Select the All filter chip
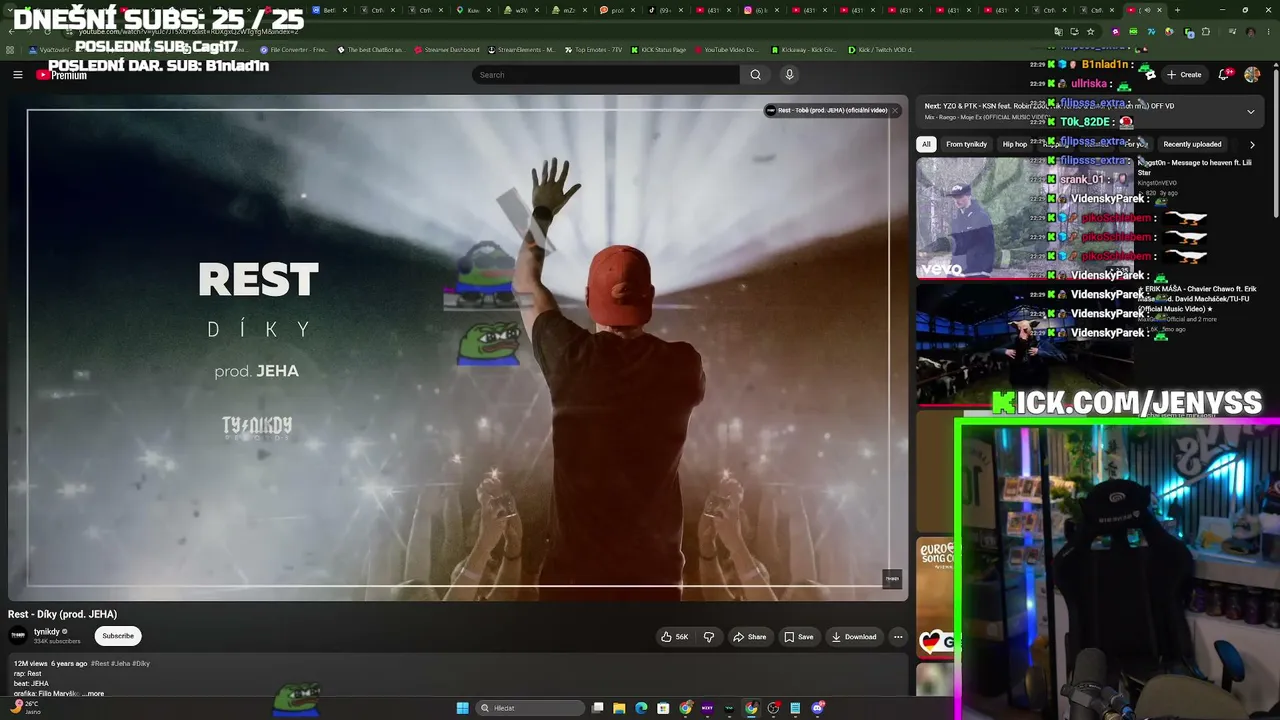The height and width of the screenshot is (720, 1280). click(x=926, y=144)
